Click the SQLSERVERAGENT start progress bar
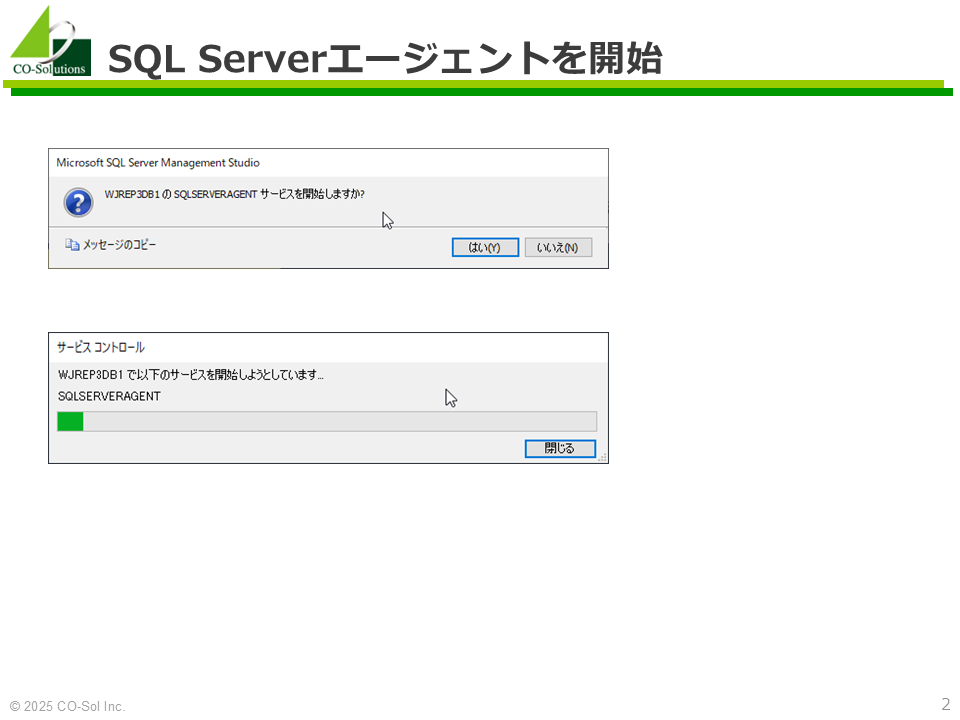960x720 pixels. point(327,421)
